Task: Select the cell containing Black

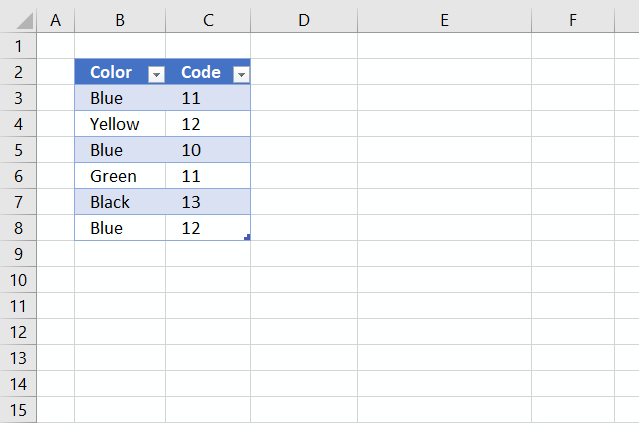Action: pos(120,202)
